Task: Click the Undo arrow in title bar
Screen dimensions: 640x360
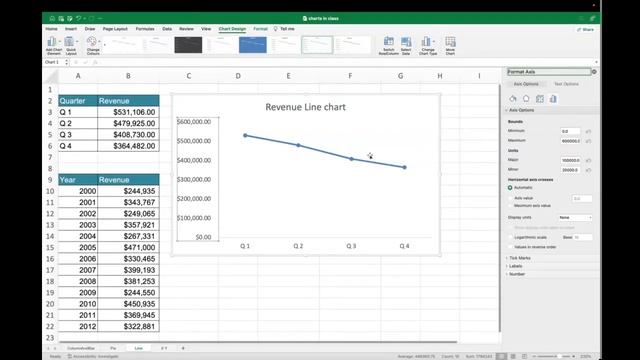Action: [78, 18]
